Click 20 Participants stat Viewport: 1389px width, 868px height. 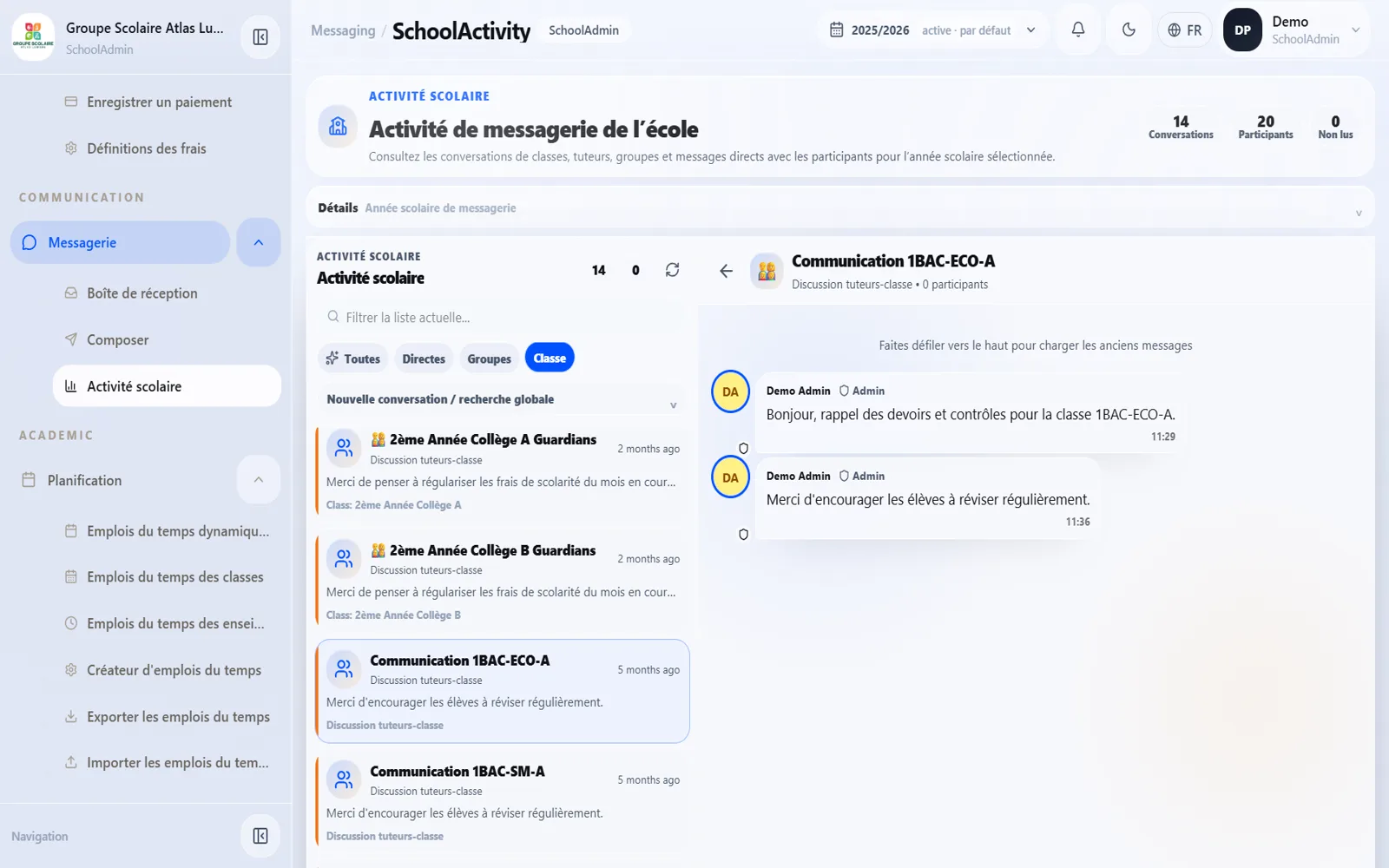pyautogui.click(x=1266, y=127)
